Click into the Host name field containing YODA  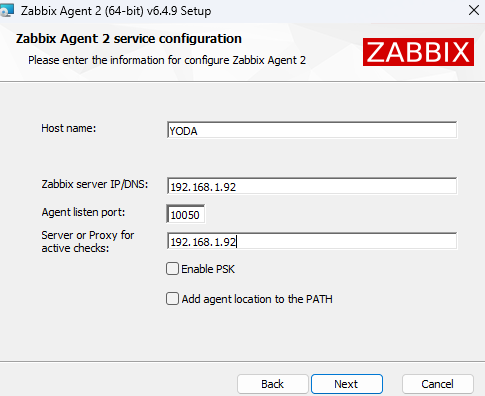point(312,130)
